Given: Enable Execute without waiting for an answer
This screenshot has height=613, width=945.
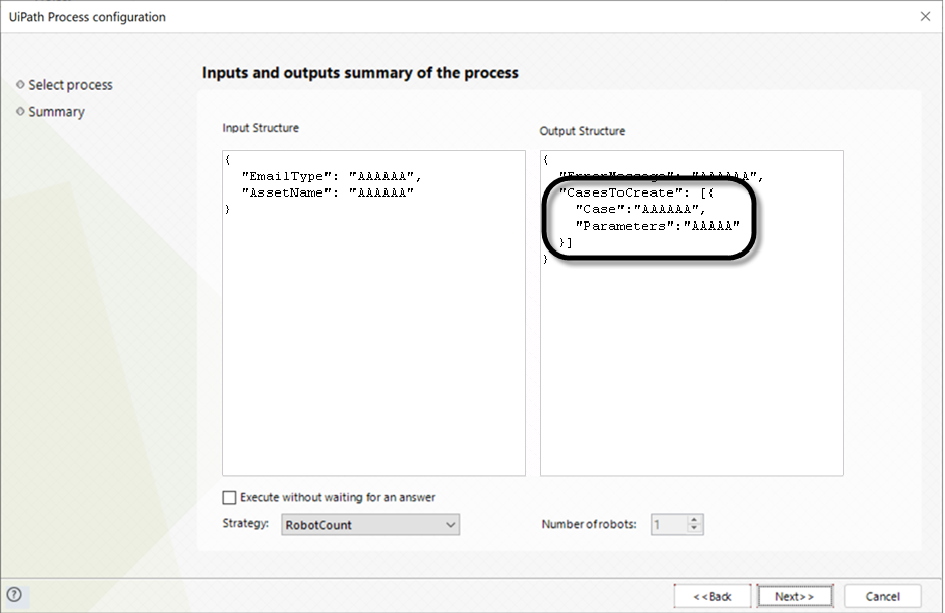Looking at the screenshot, I should point(229,497).
